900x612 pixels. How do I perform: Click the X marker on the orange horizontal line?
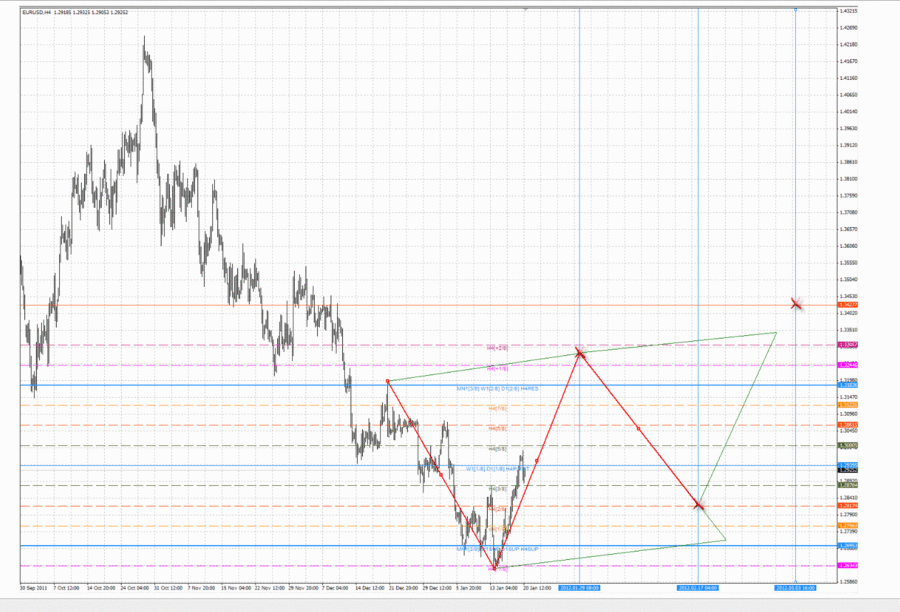[x=796, y=303]
